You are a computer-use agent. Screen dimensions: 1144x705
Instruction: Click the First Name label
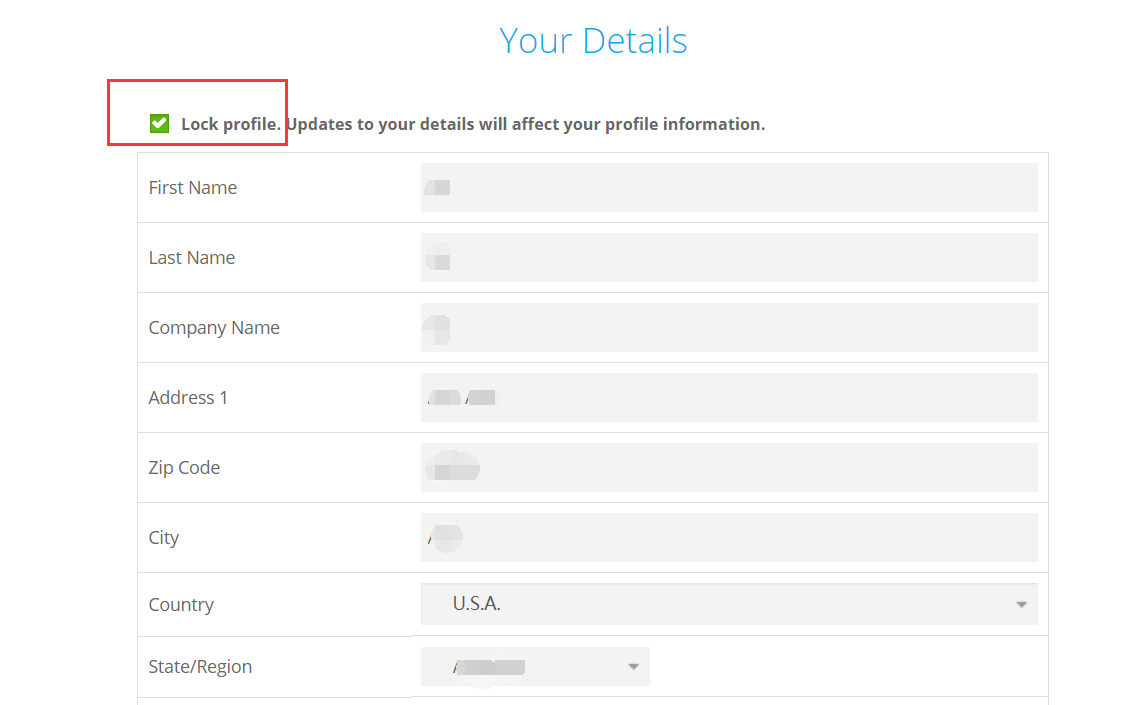[193, 188]
